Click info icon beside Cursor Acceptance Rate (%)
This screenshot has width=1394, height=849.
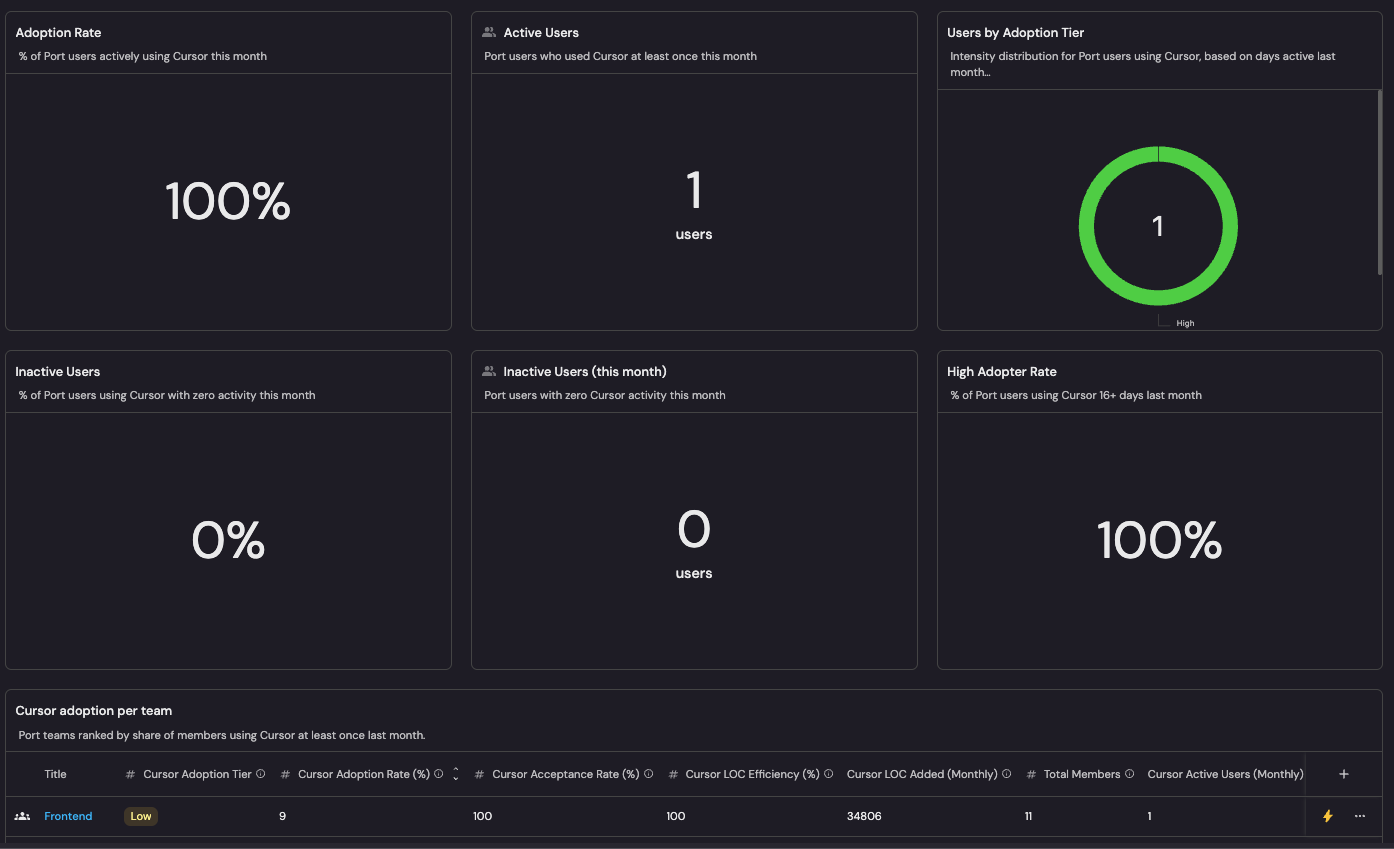649,774
